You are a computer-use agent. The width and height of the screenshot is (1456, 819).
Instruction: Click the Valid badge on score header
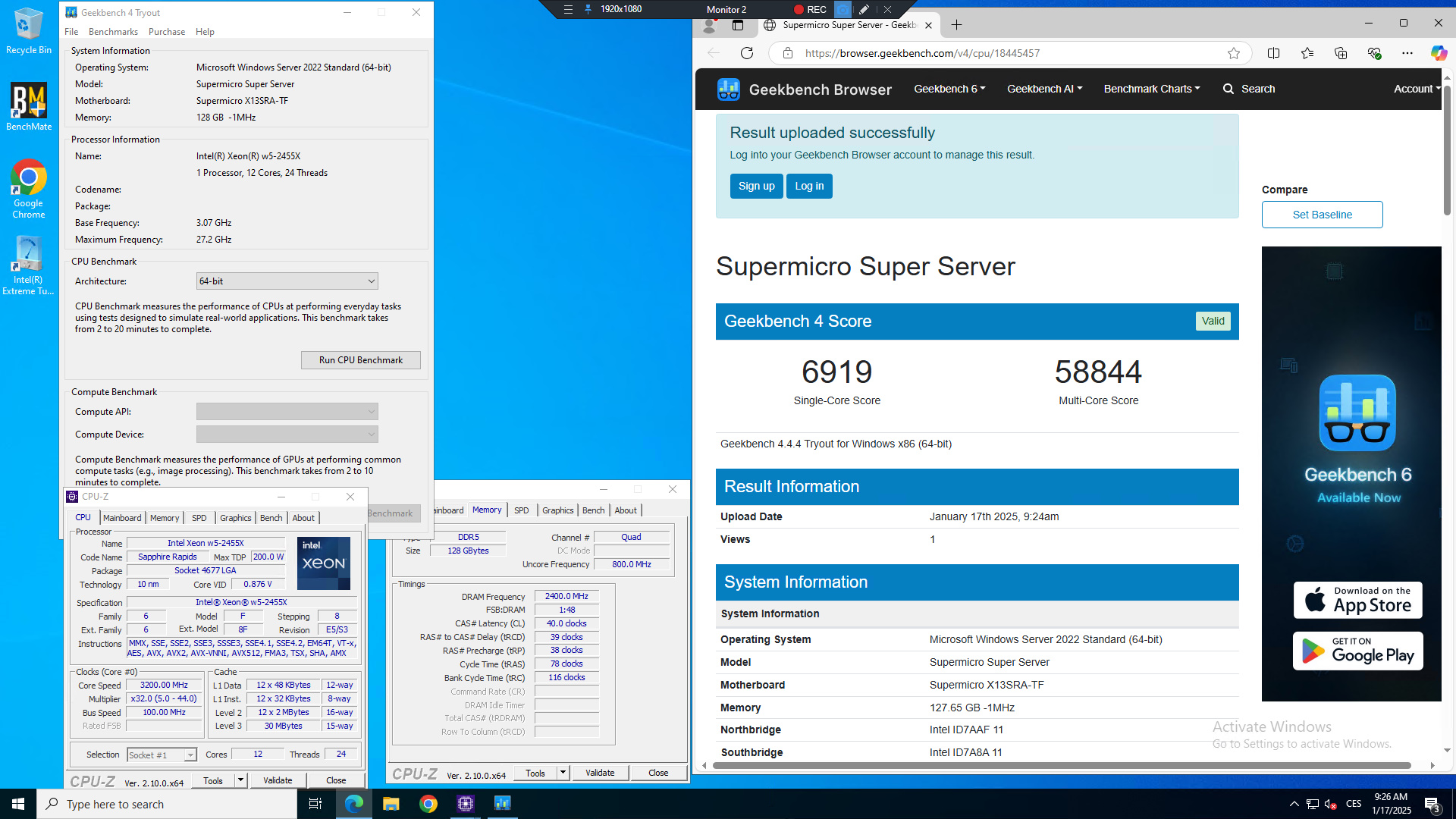1213,322
